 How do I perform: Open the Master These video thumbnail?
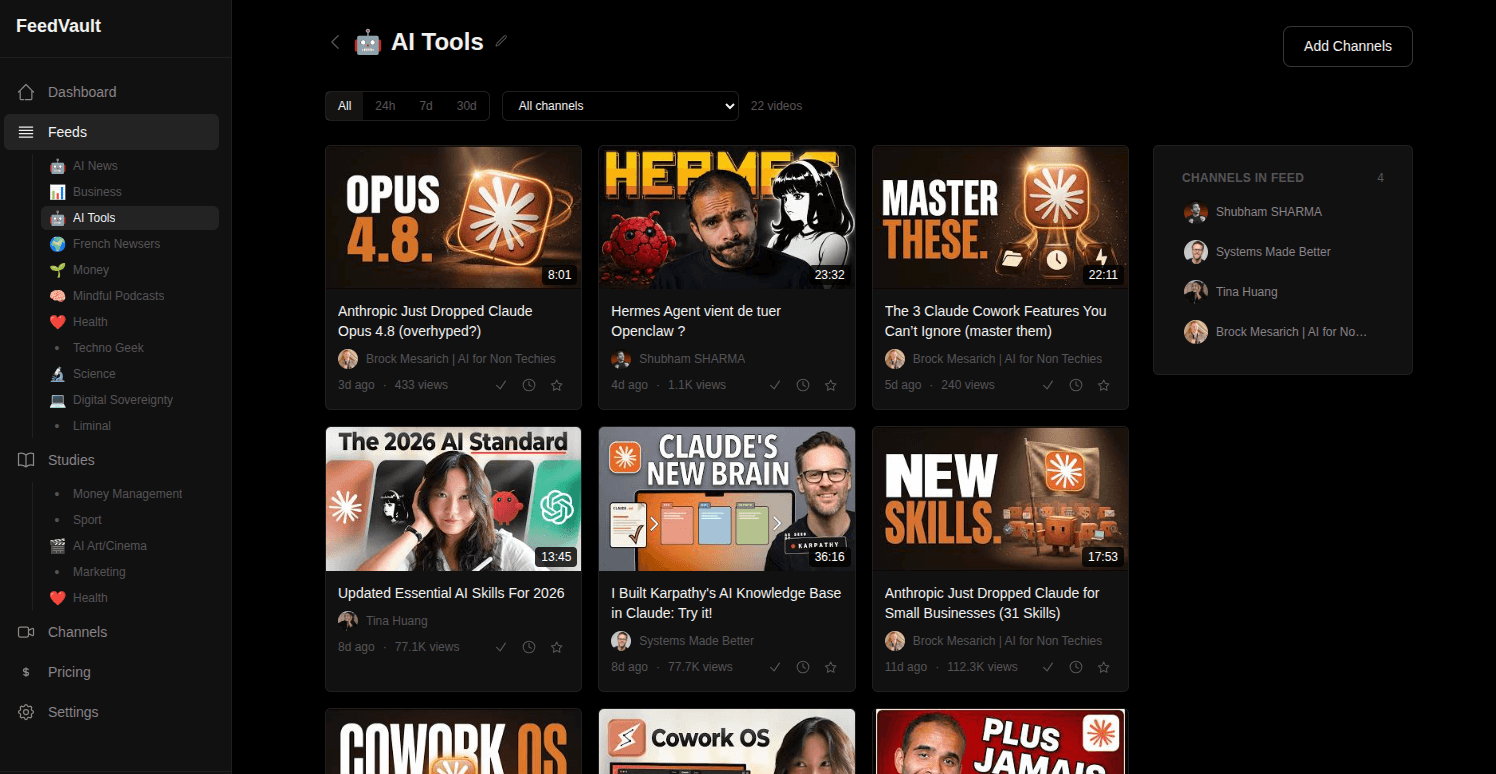tap(1000, 218)
